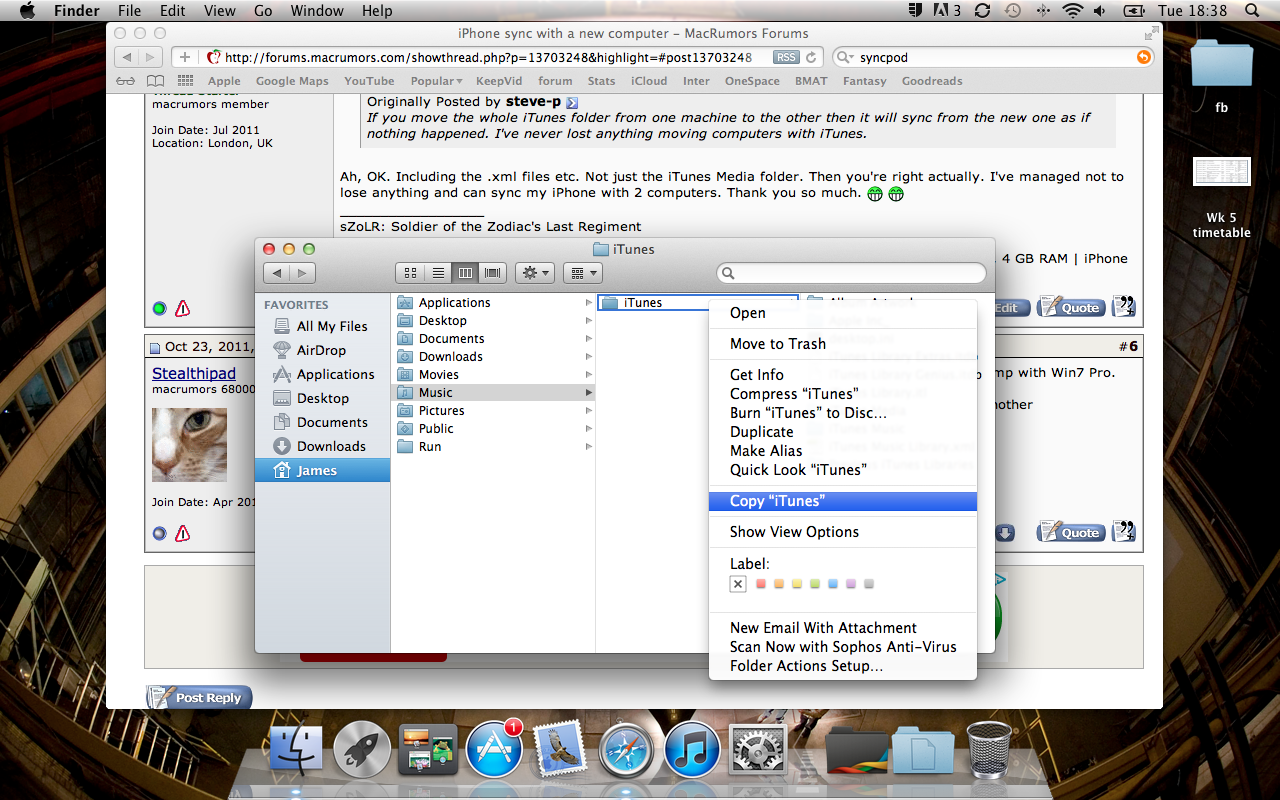Choose Make Alias from context menu
The image size is (1280, 800).
842,451
